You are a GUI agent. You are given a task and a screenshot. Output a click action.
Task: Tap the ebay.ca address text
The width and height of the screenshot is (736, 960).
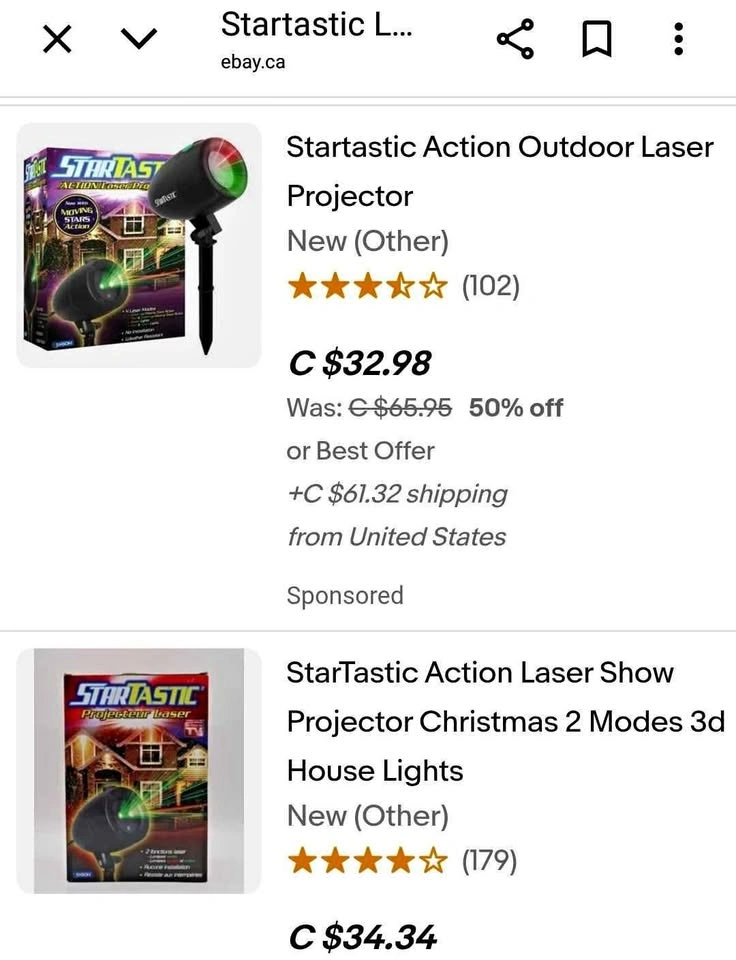click(x=253, y=62)
